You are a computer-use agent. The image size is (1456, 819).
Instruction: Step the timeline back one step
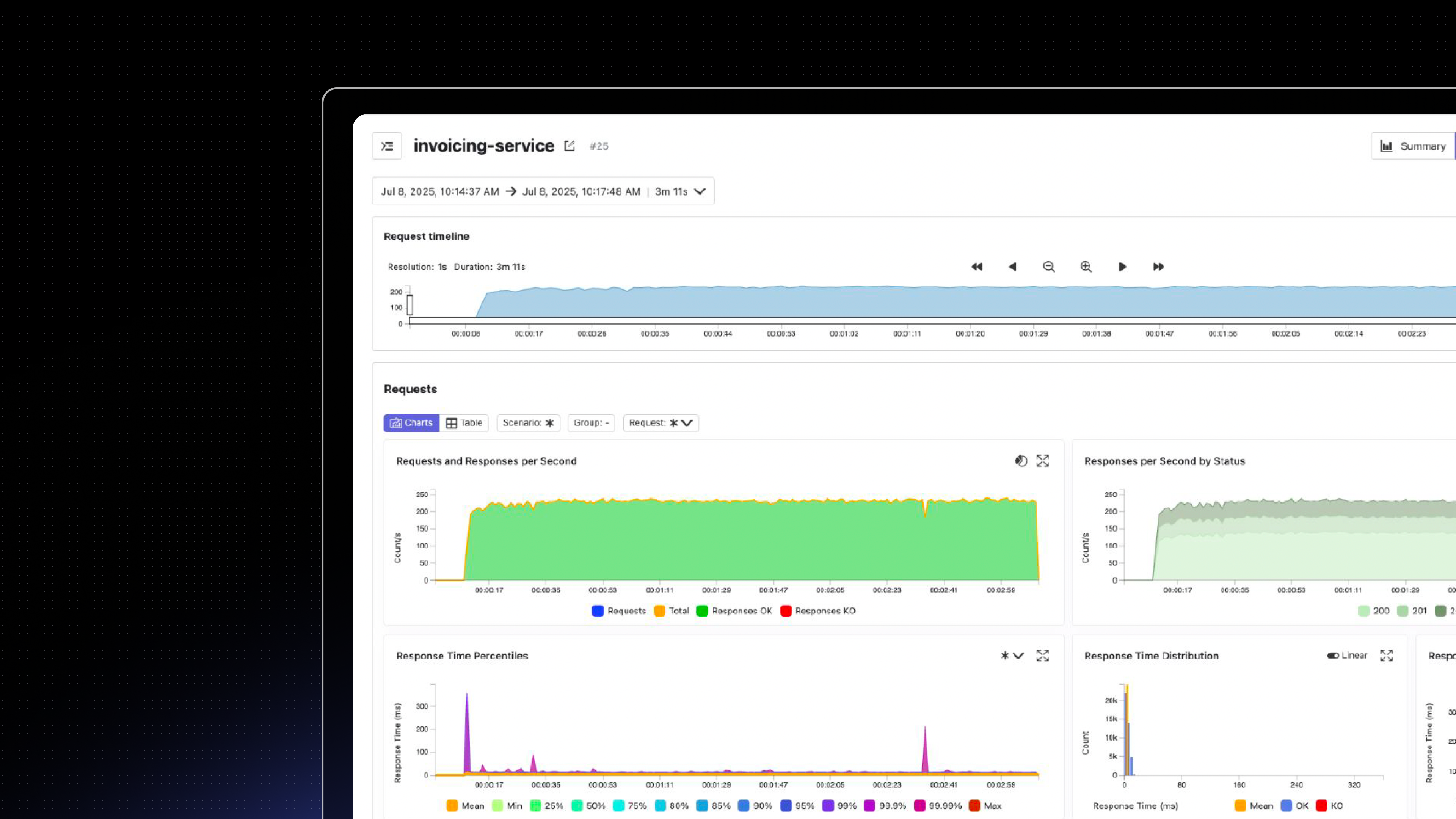(x=1012, y=266)
